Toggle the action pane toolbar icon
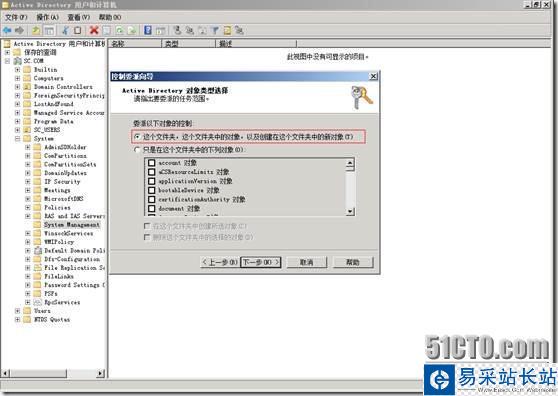This screenshot has height=396, width=558. click(160, 31)
